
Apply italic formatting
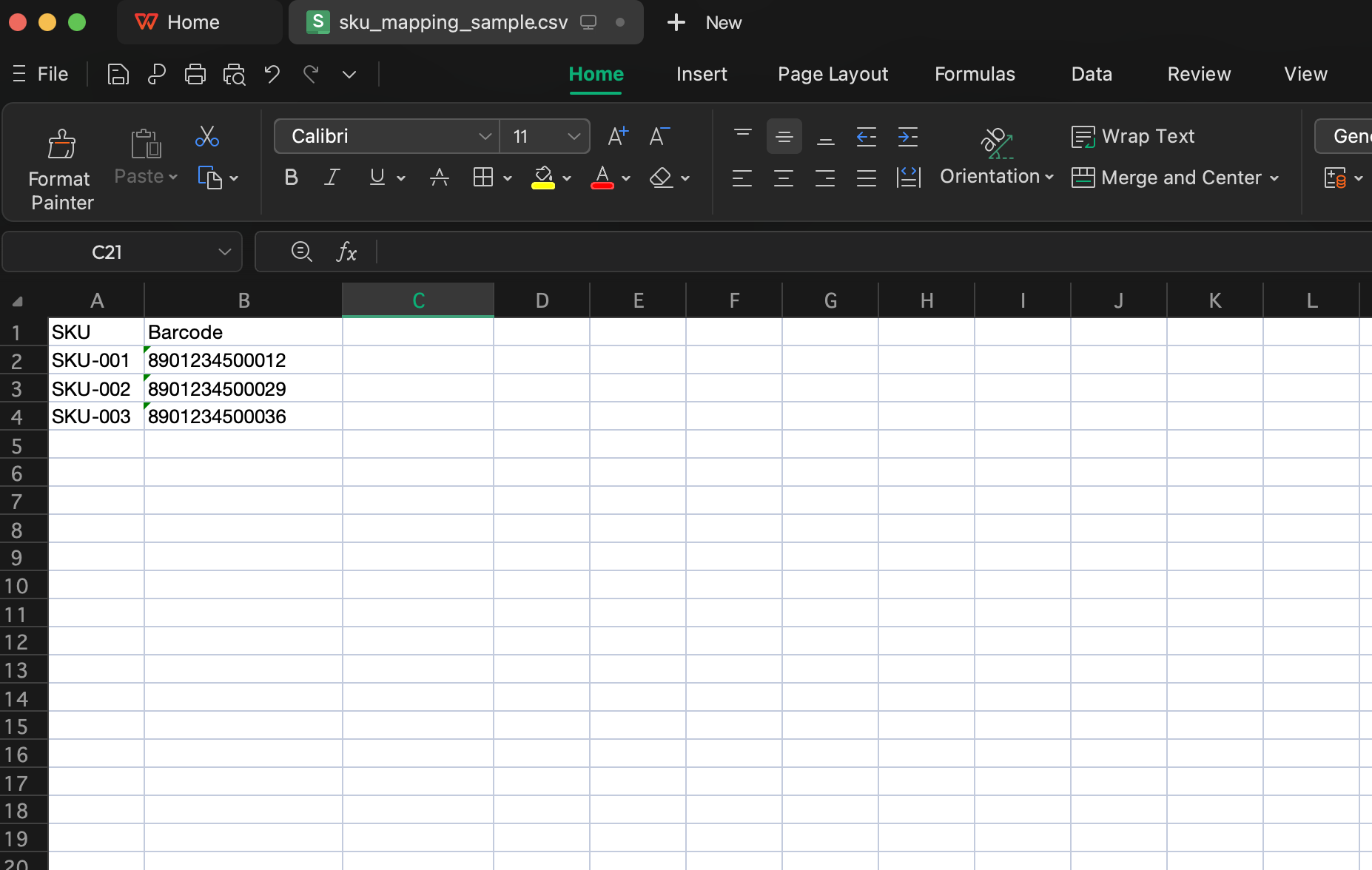[x=332, y=178]
